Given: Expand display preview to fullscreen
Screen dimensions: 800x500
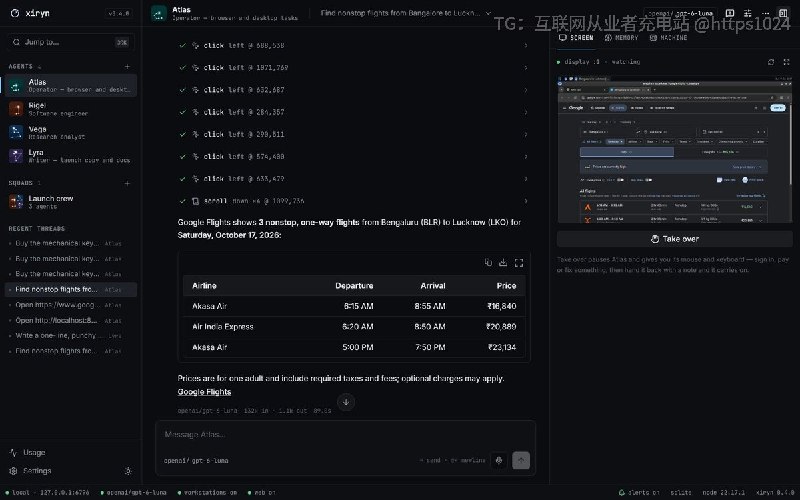Looking at the screenshot, I should click(x=786, y=62).
